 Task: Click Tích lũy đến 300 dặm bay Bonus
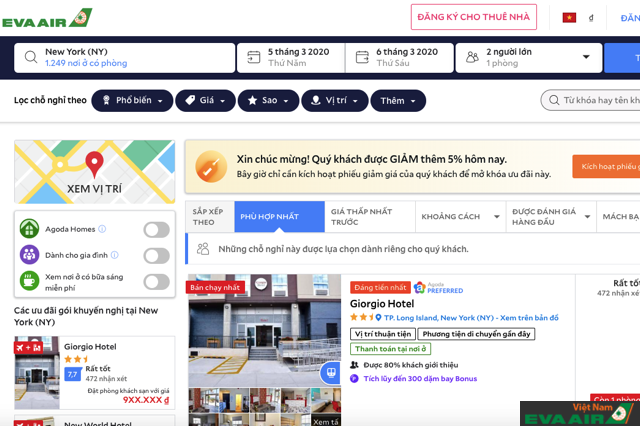(x=420, y=379)
